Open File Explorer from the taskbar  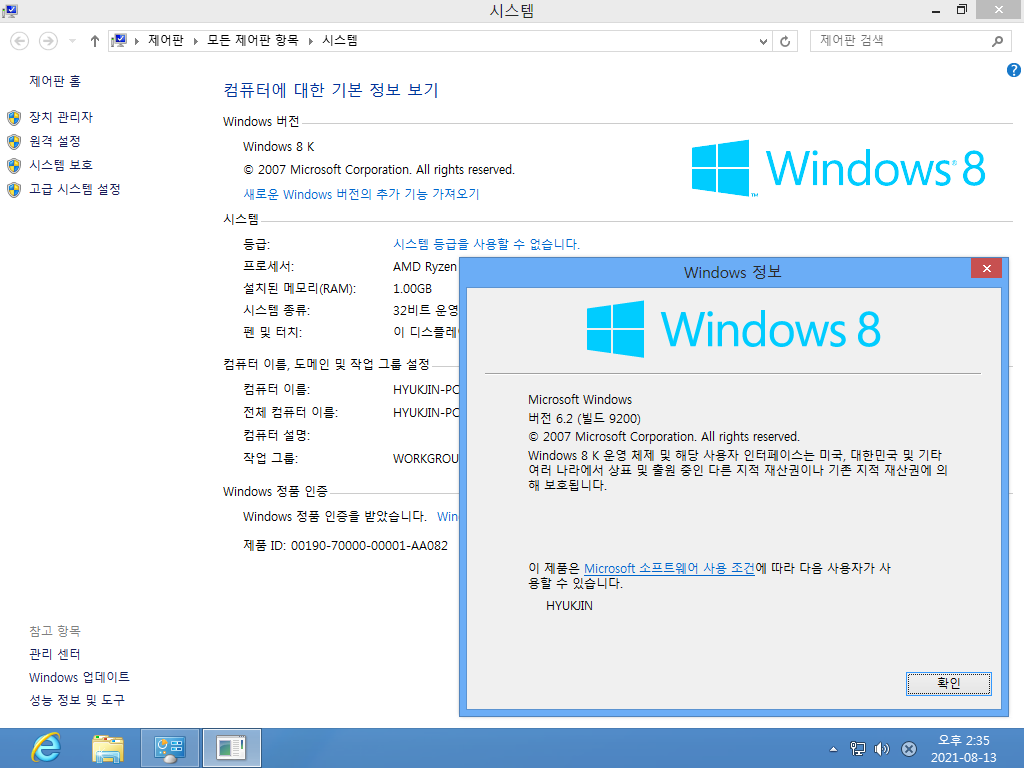[x=108, y=748]
